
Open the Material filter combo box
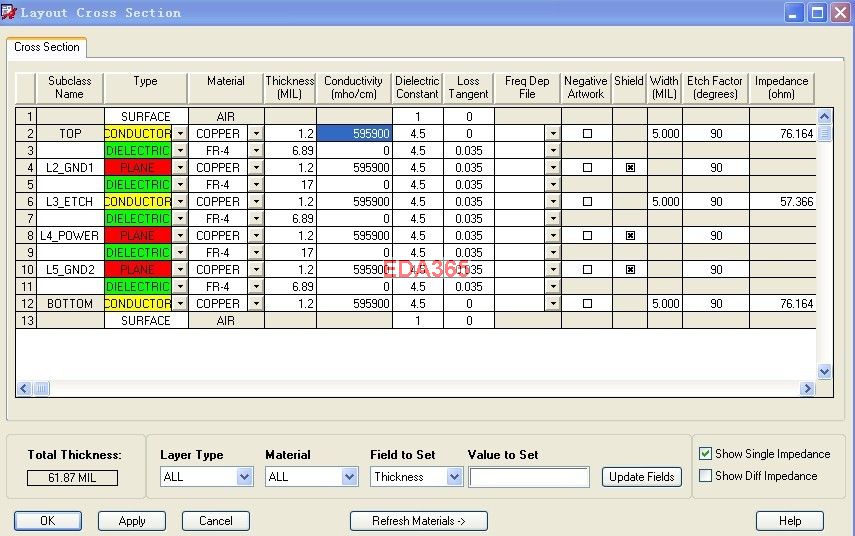tap(311, 477)
